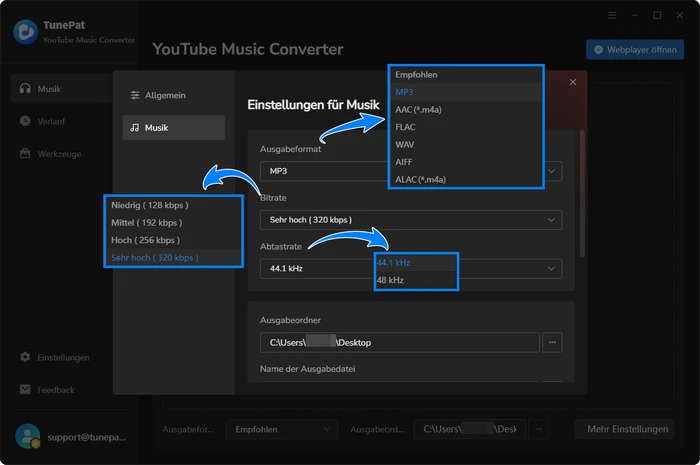Click the Ausgabeordner path field
Image resolution: width=700 pixels, height=465 pixels.
click(x=400, y=343)
